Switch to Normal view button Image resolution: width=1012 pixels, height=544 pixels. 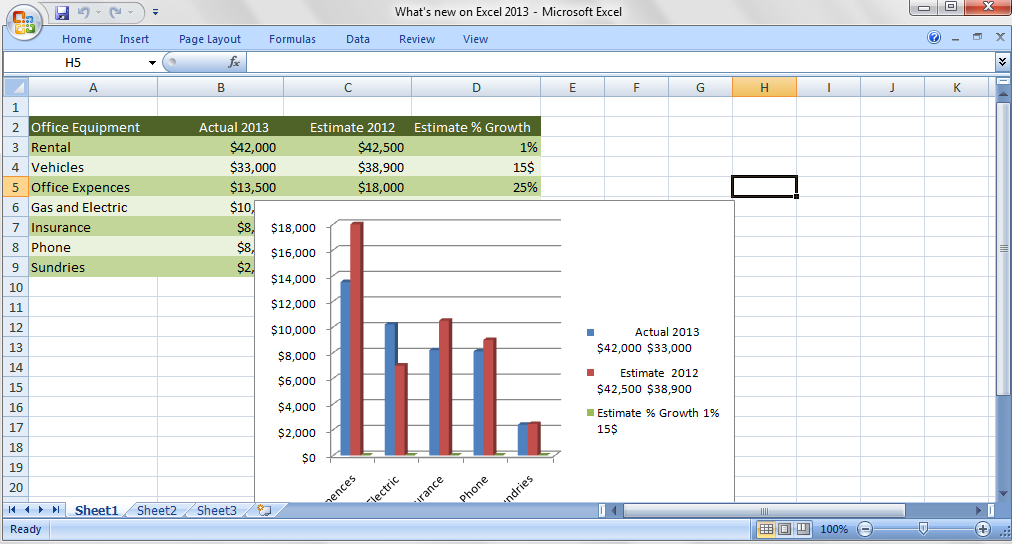[766, 529]
